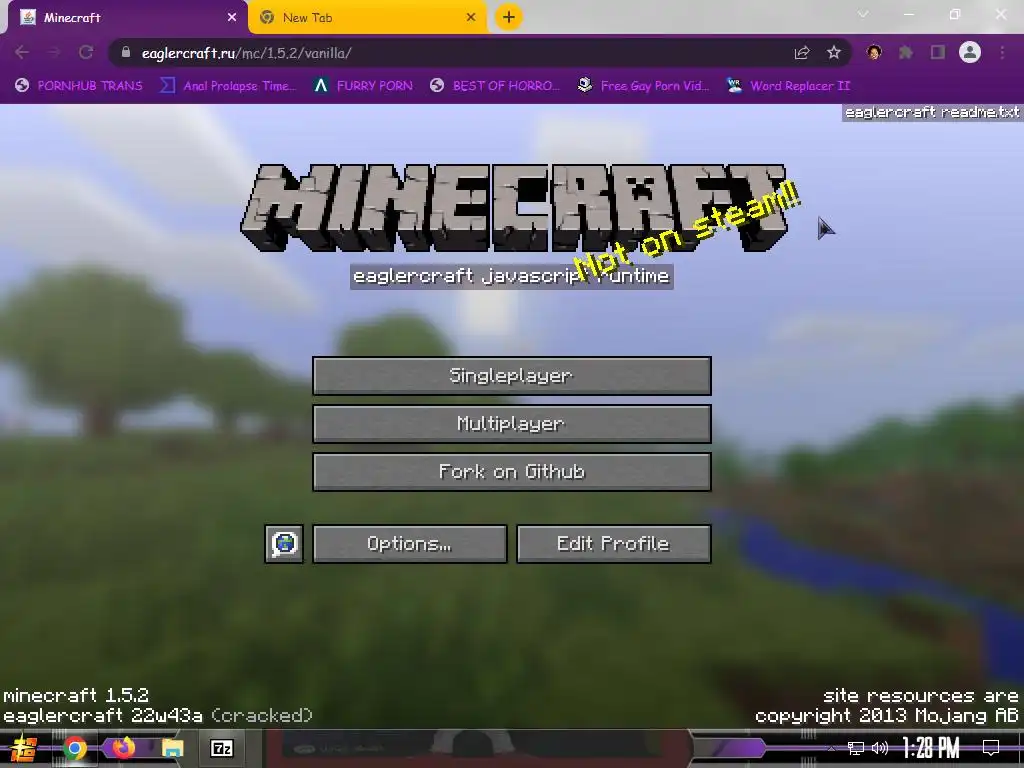Viewport: 1024px width, 768px height.
Task: Click the eaglercraft javascript runtime label
Action: tap(511, 276)
